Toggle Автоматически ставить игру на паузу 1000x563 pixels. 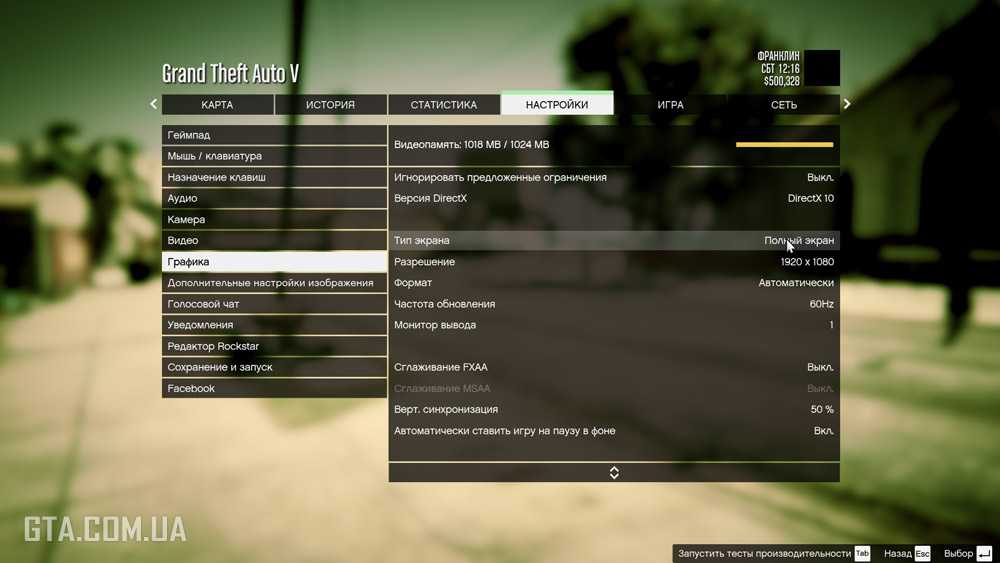pos(614,431)
